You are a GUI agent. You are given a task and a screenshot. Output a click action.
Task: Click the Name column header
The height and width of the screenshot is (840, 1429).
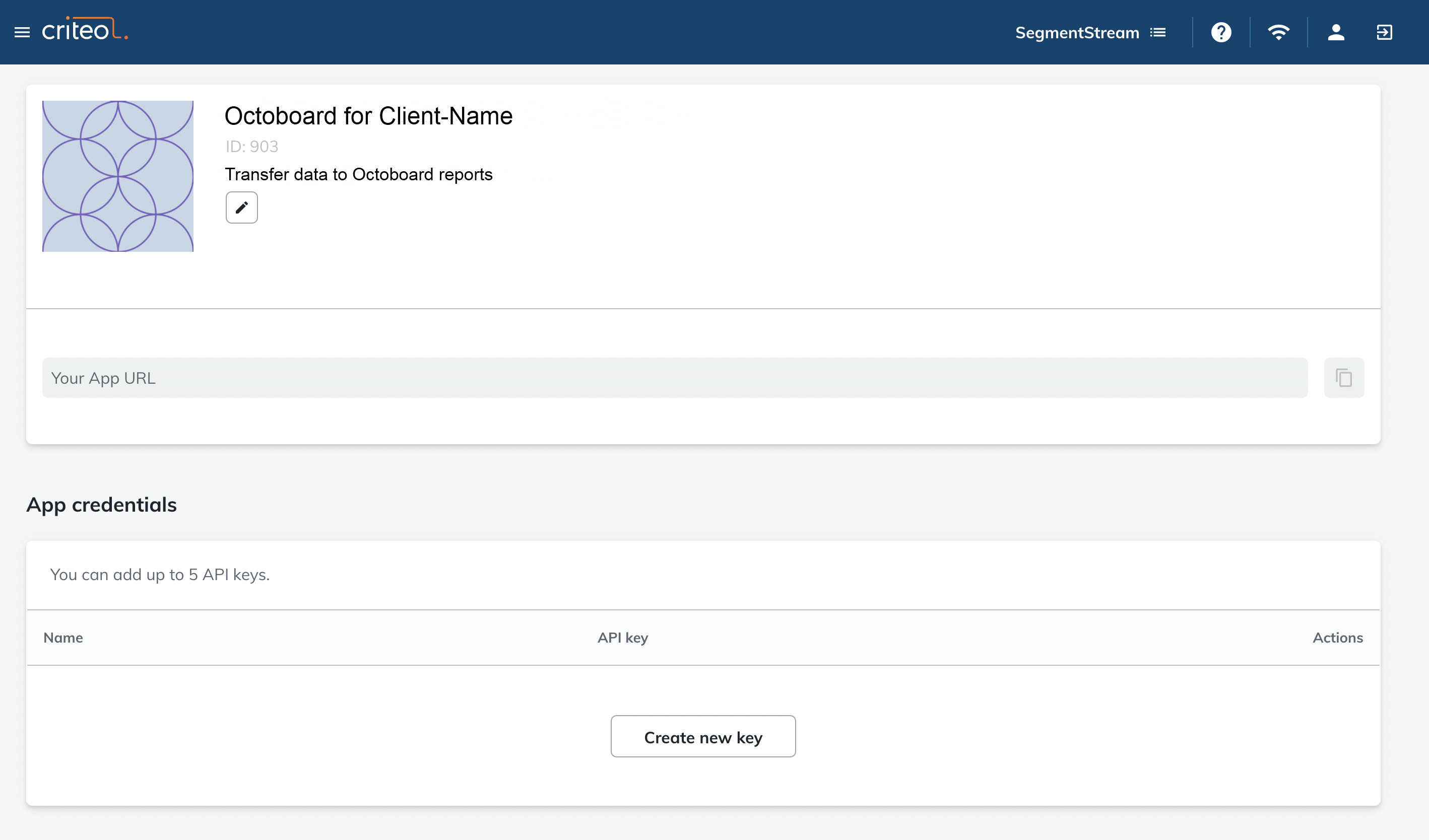63,638
